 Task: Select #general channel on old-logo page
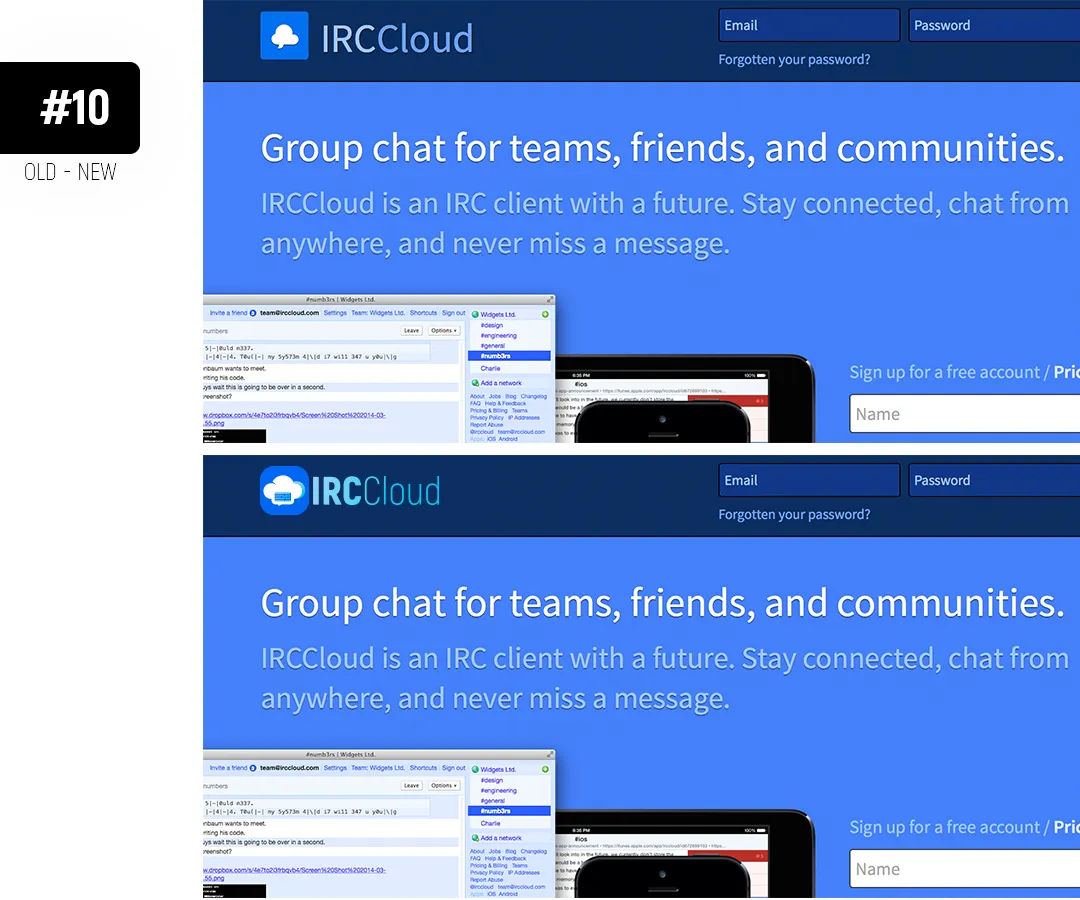click(x=492, y=346)
